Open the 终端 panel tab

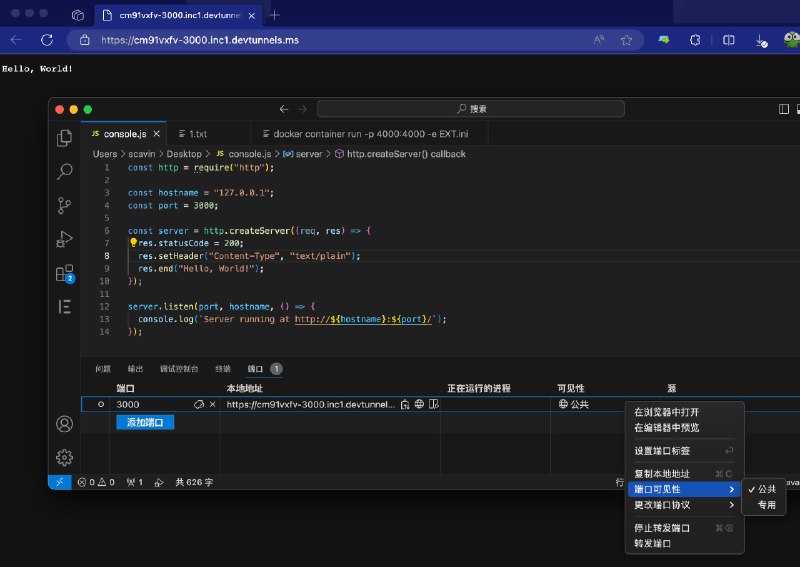pos(223,368)
